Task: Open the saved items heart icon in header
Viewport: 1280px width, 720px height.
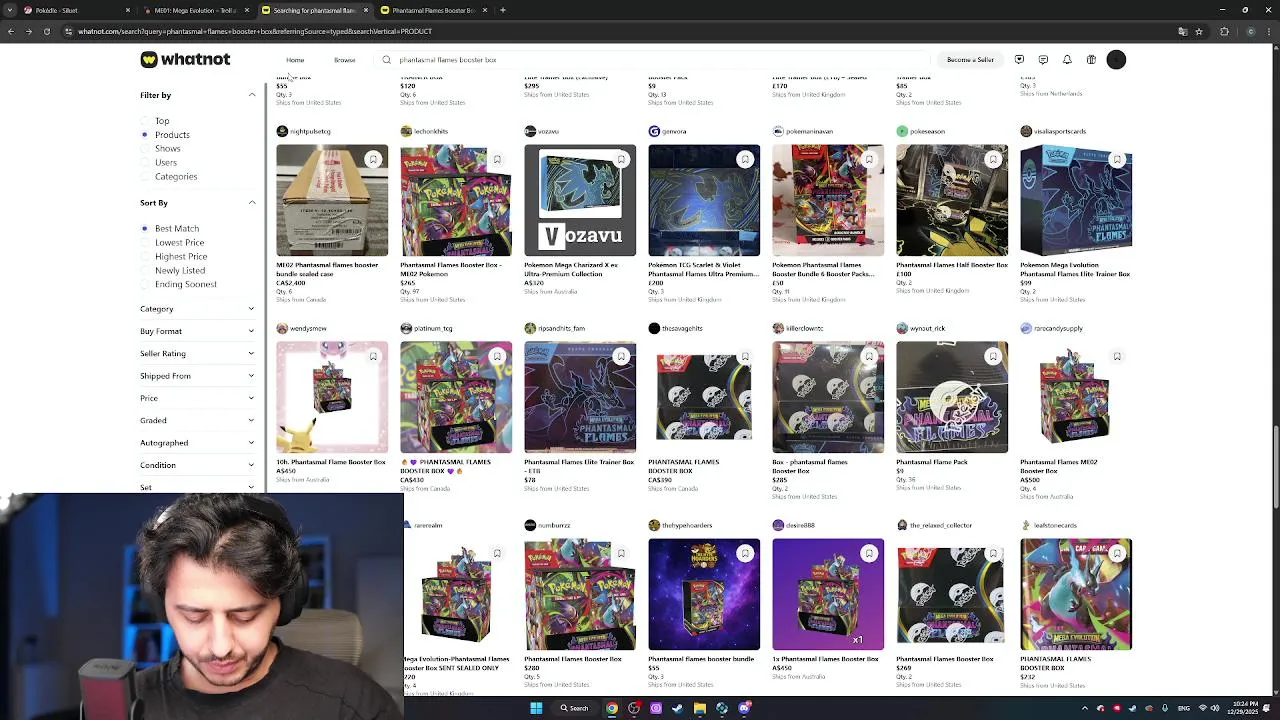Action: coord(1019,60)
